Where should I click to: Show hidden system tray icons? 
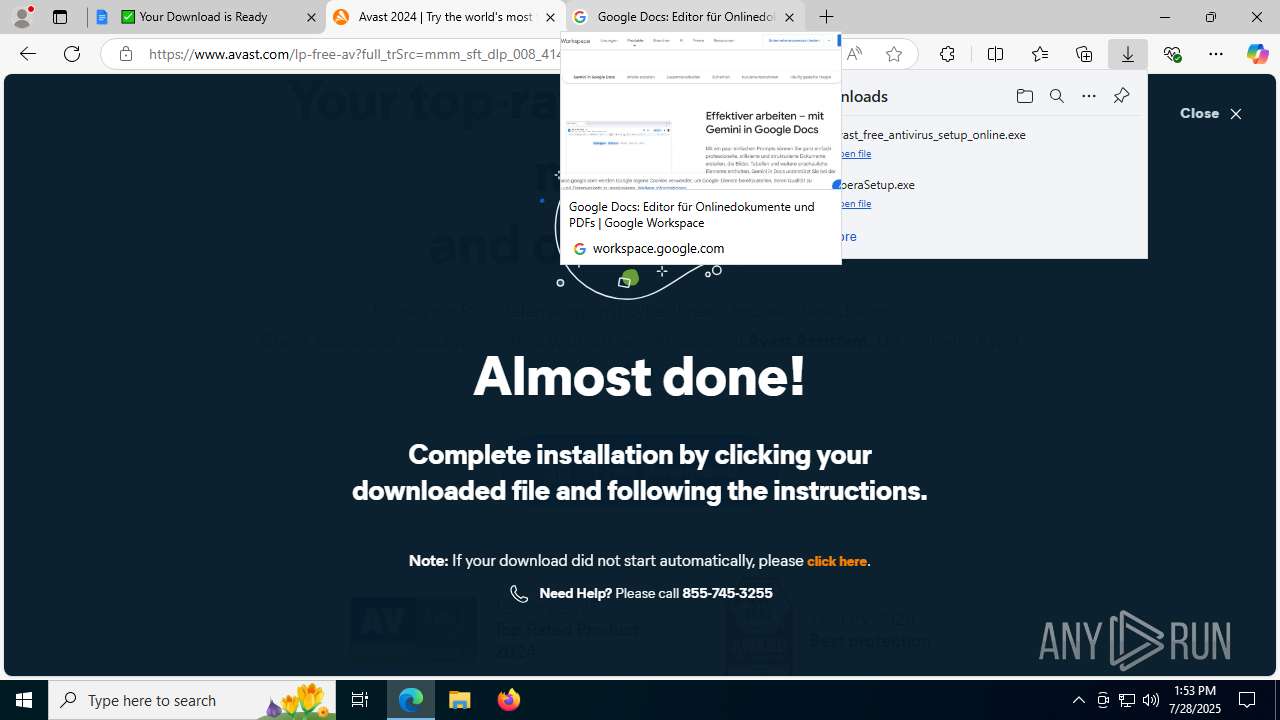coord(1078,700)
